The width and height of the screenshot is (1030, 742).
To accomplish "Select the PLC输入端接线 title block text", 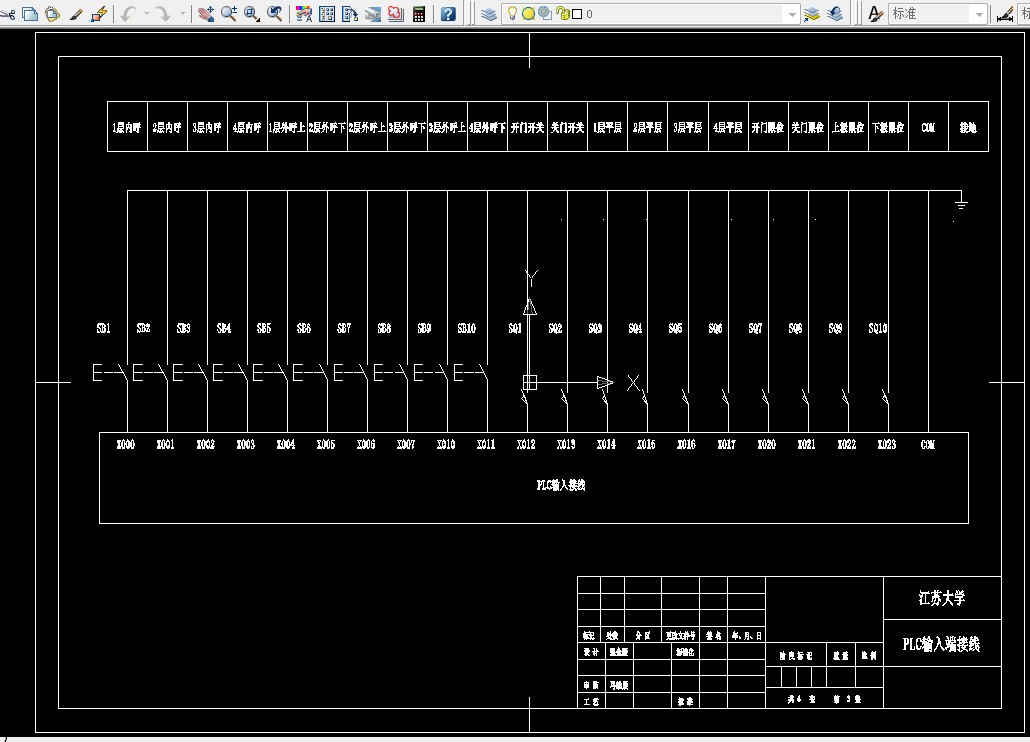I will click(x=941, y=645).
